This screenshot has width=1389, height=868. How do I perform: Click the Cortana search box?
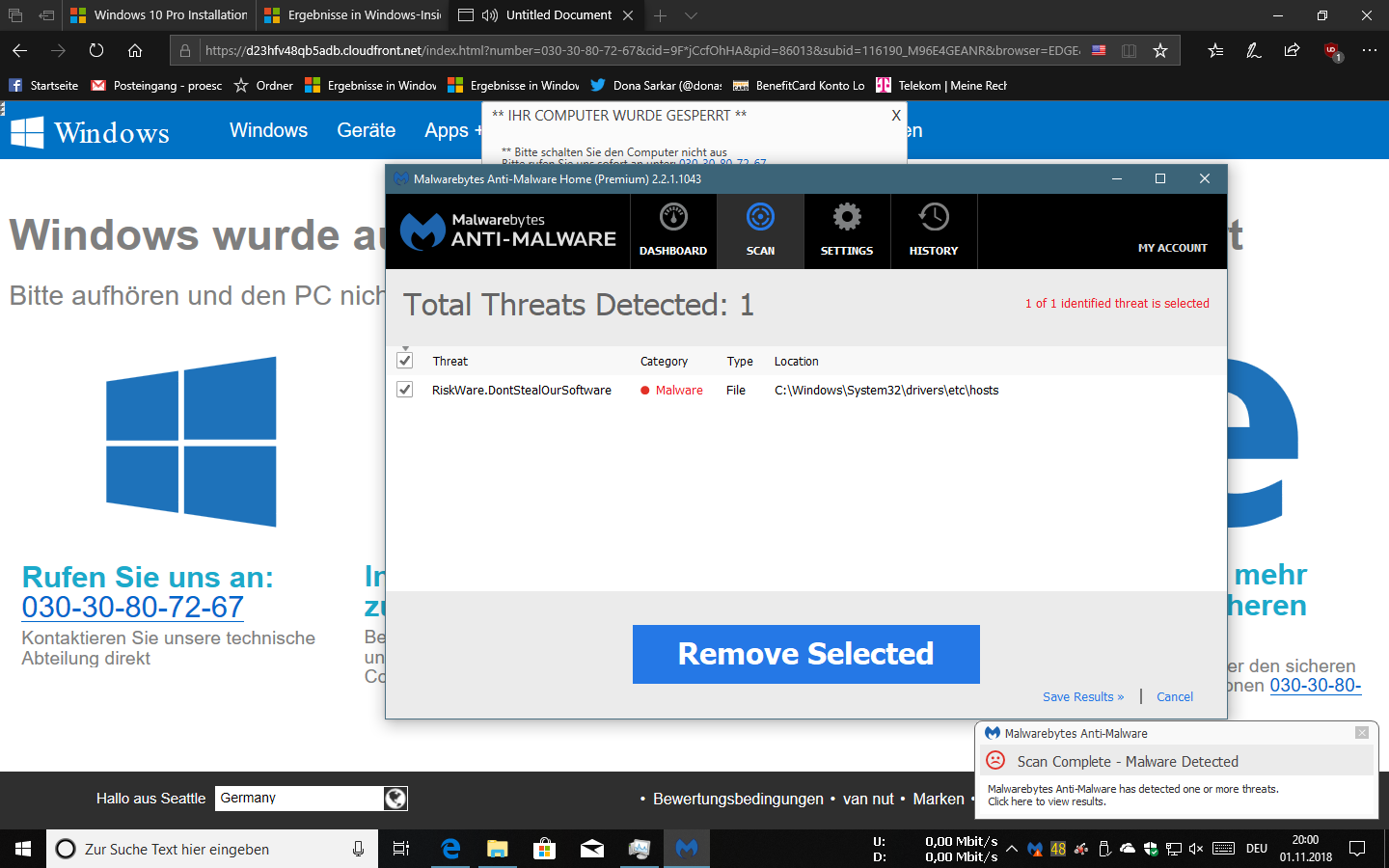point(212,849)
